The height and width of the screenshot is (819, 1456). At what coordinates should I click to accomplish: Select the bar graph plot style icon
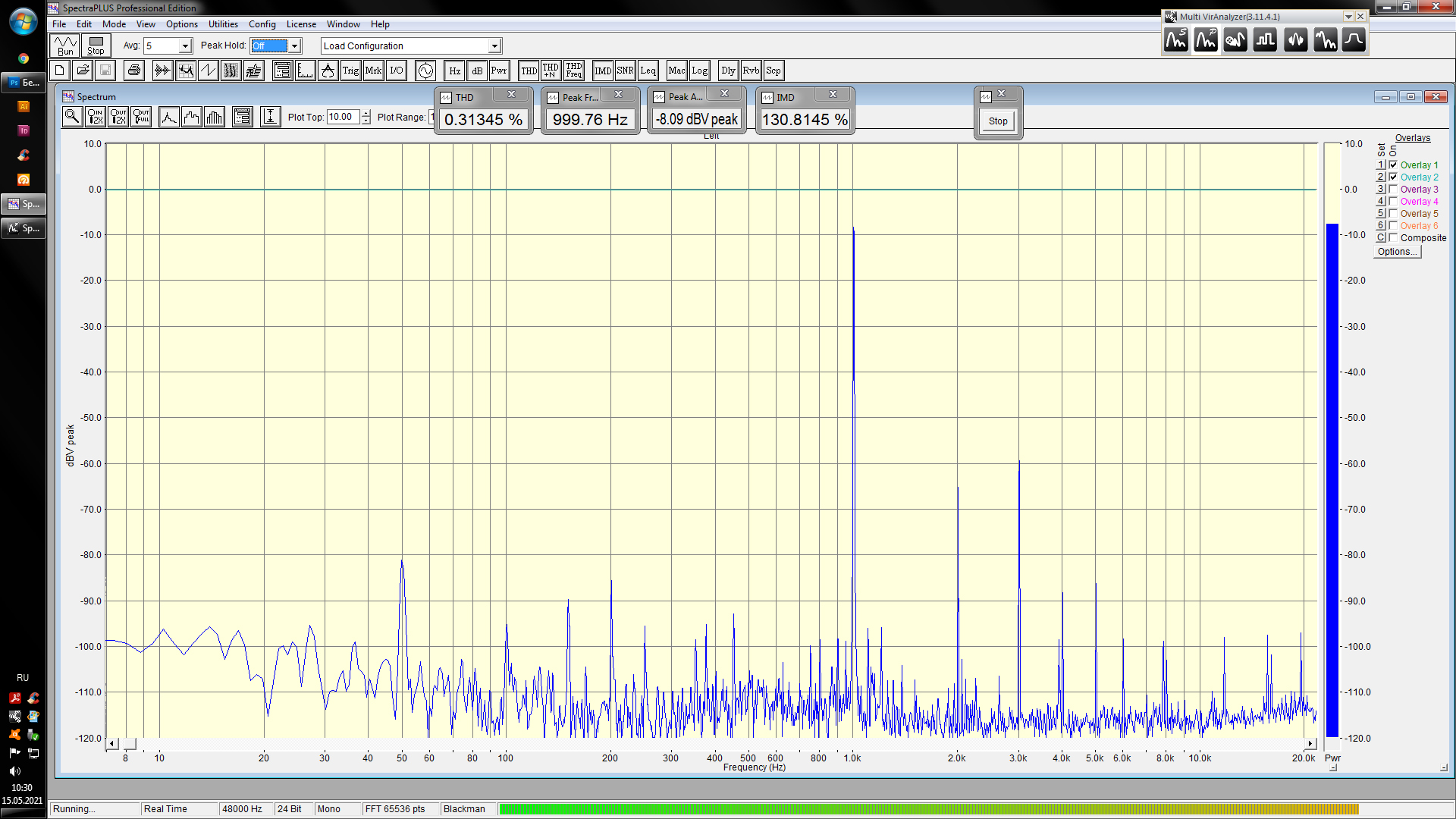coord(215,117)
